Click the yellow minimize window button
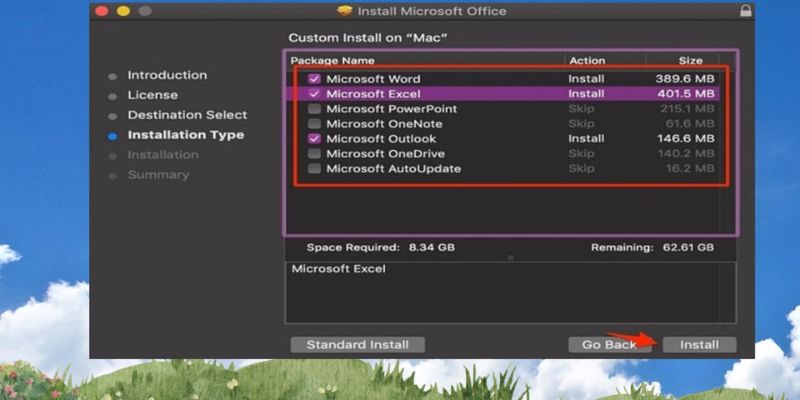This screenshot has width=800, height=400. click(123, 11)
